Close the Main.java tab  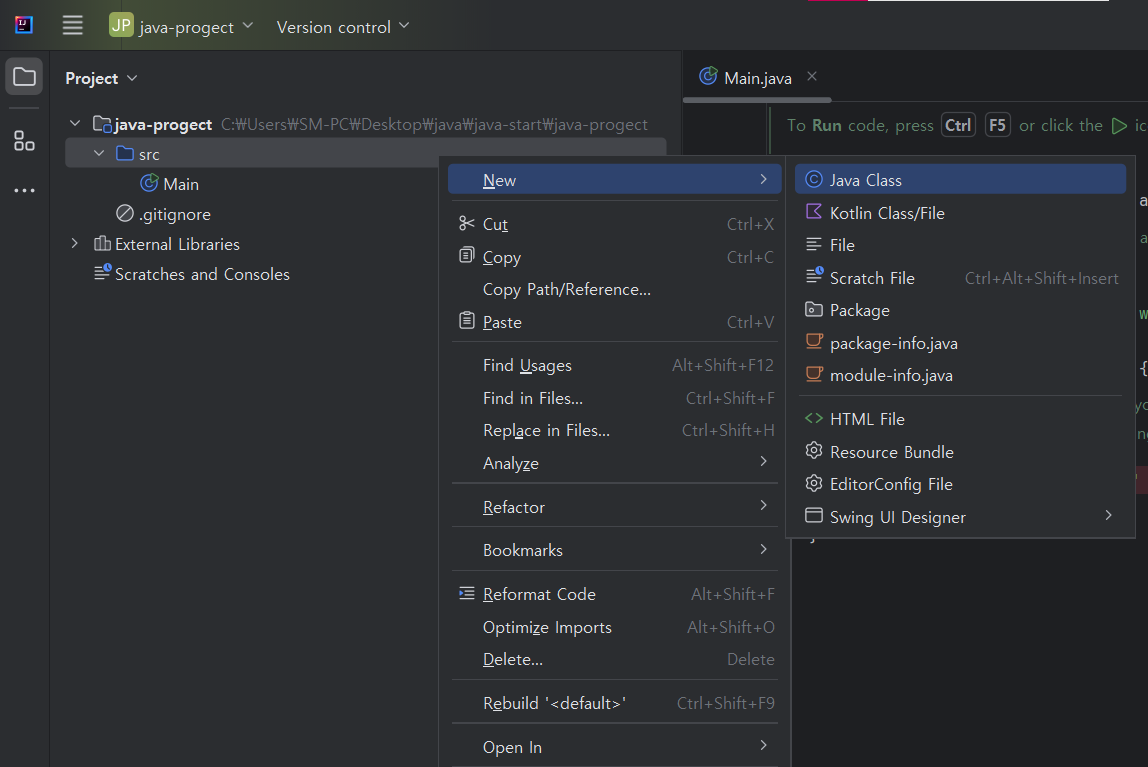[x=812, y=76]
